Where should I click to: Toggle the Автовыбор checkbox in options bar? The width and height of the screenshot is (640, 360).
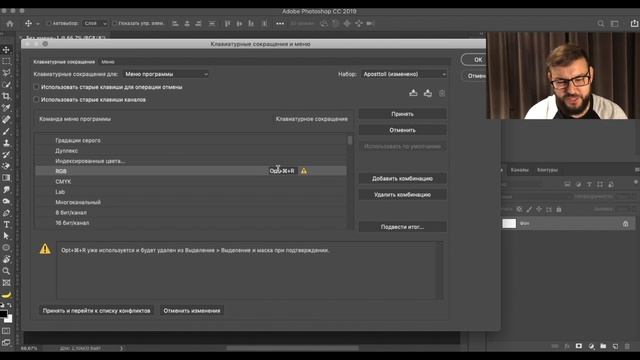[x=49, y=24]
